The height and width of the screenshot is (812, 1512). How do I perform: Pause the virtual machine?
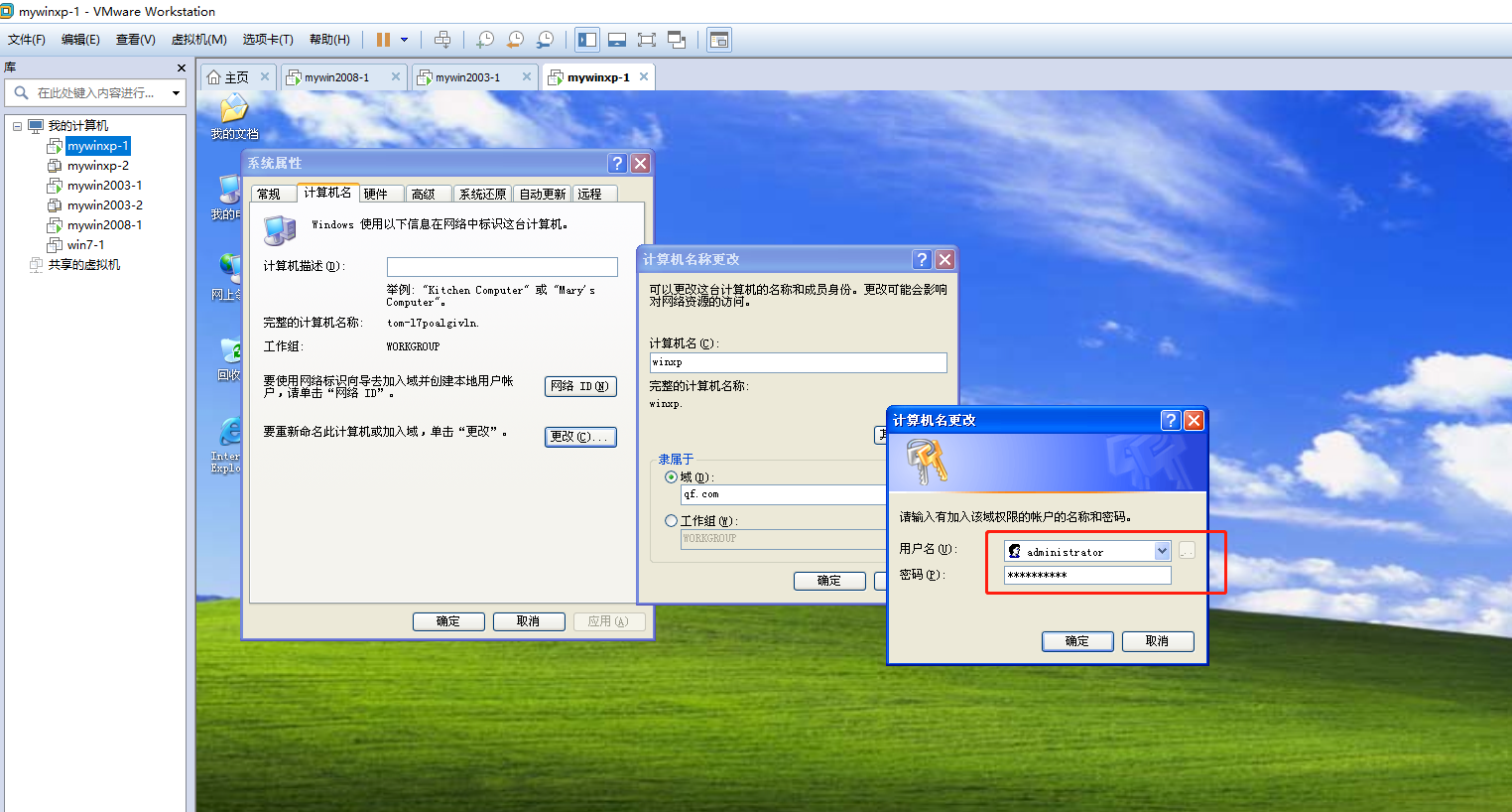click(x=383, y=40)
